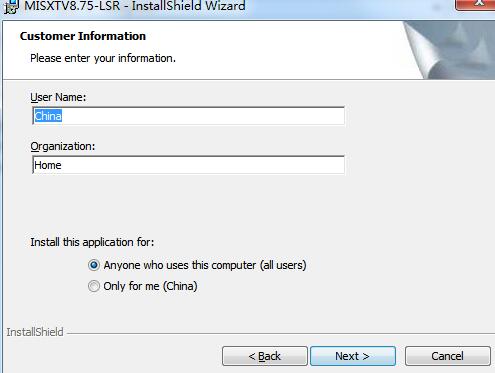495x373 pixels.
Task: Go to the previous step with Back
Action: (265, 356)
